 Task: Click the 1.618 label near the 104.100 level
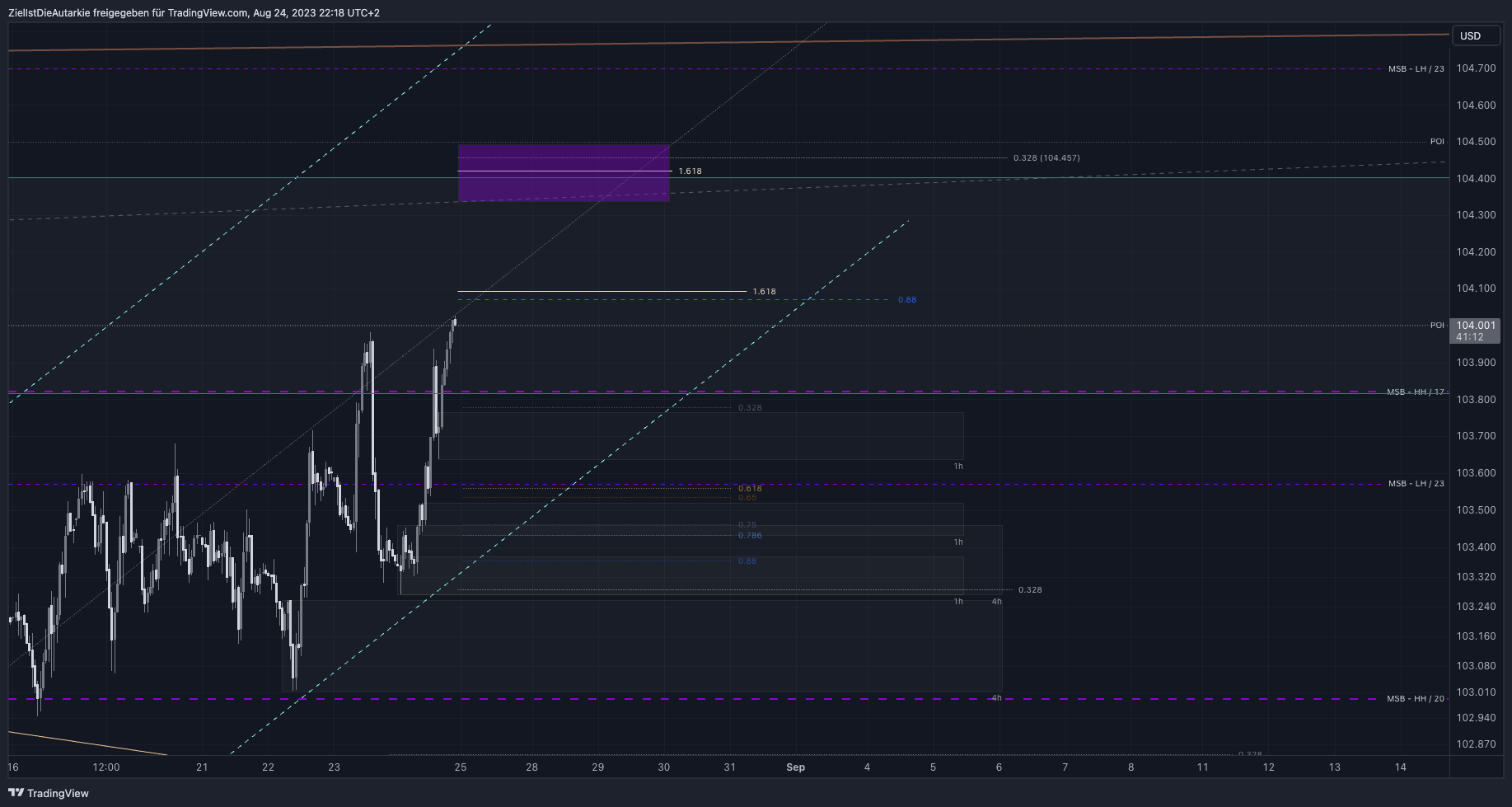(x=764, y=292)
